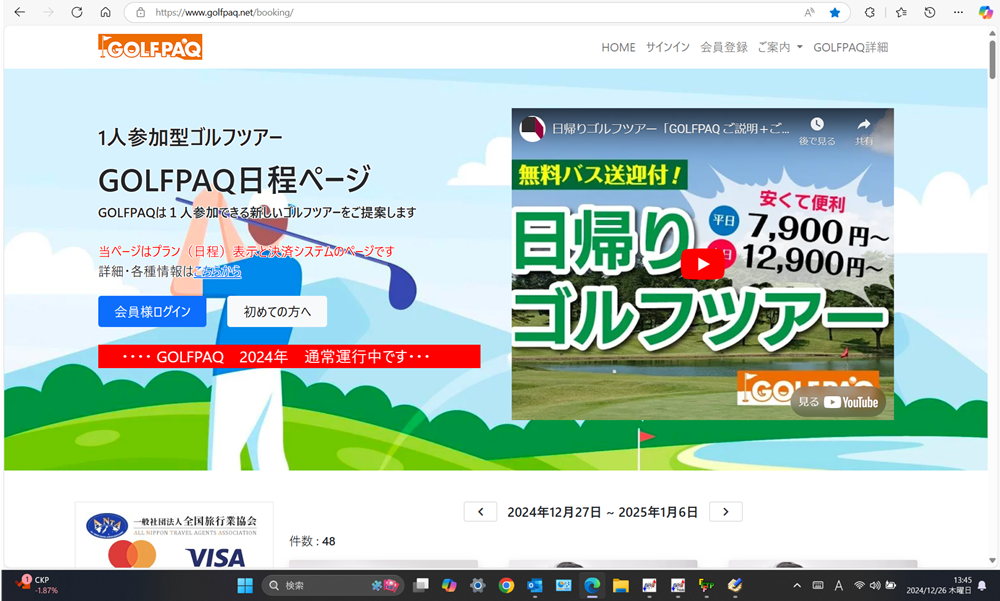Open the Copilot icon in the browser toolbar
The width and height of the screenshot is (1000, 601).
click(985, 12)
